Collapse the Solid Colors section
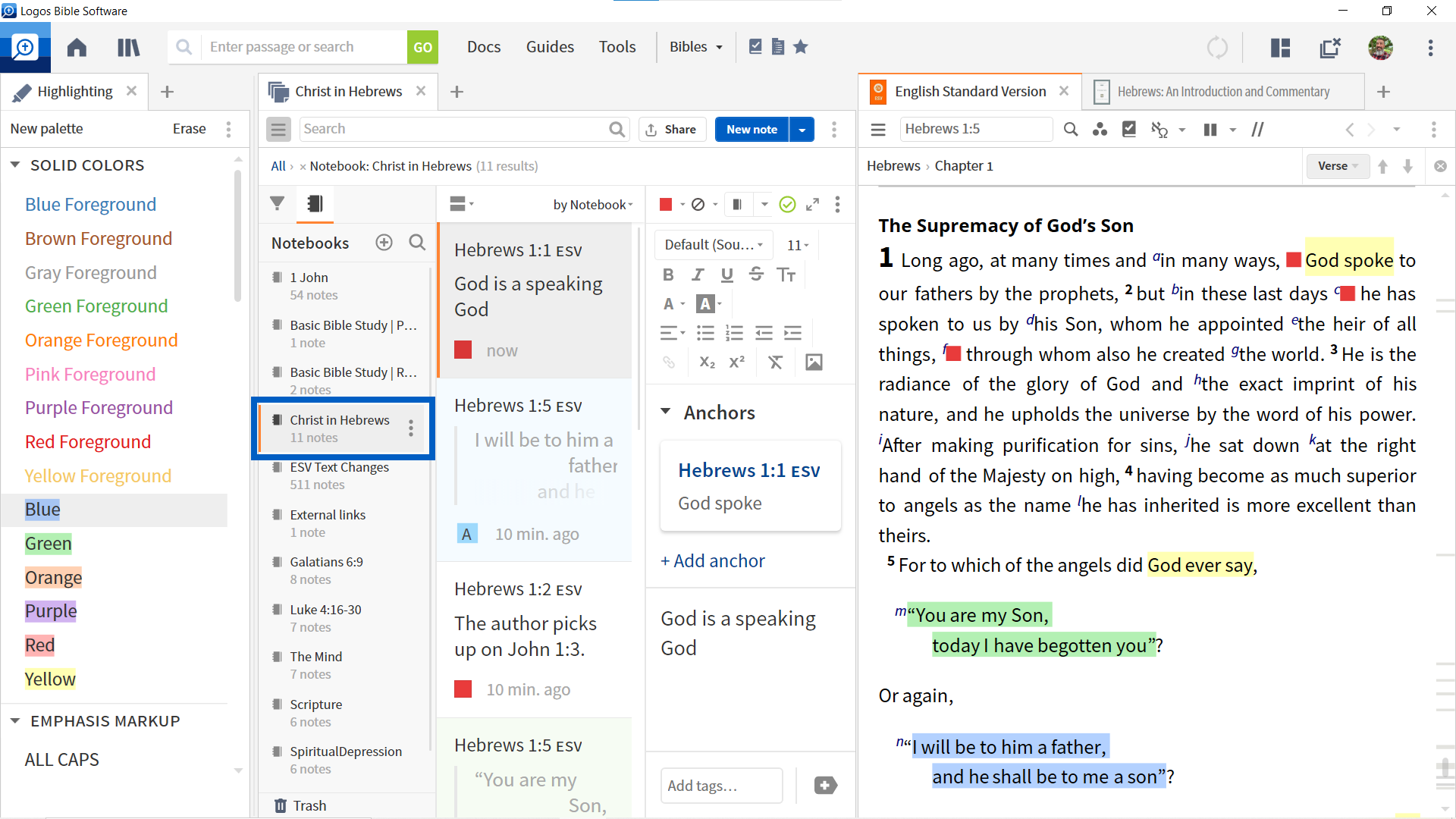This screenshot has width=1456, height=819. 15,165
